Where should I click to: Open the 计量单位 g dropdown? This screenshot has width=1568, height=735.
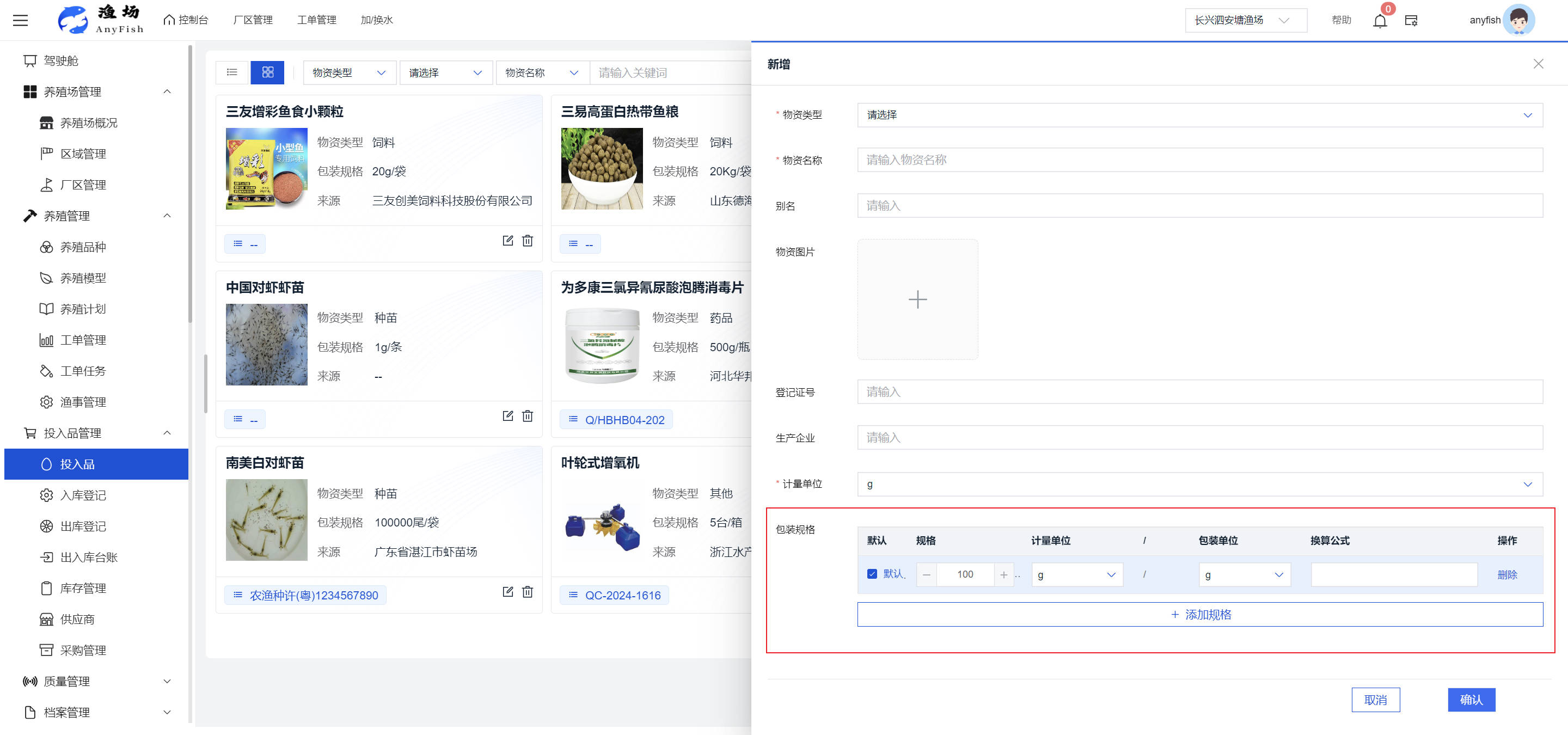(x=1199, y=485)
